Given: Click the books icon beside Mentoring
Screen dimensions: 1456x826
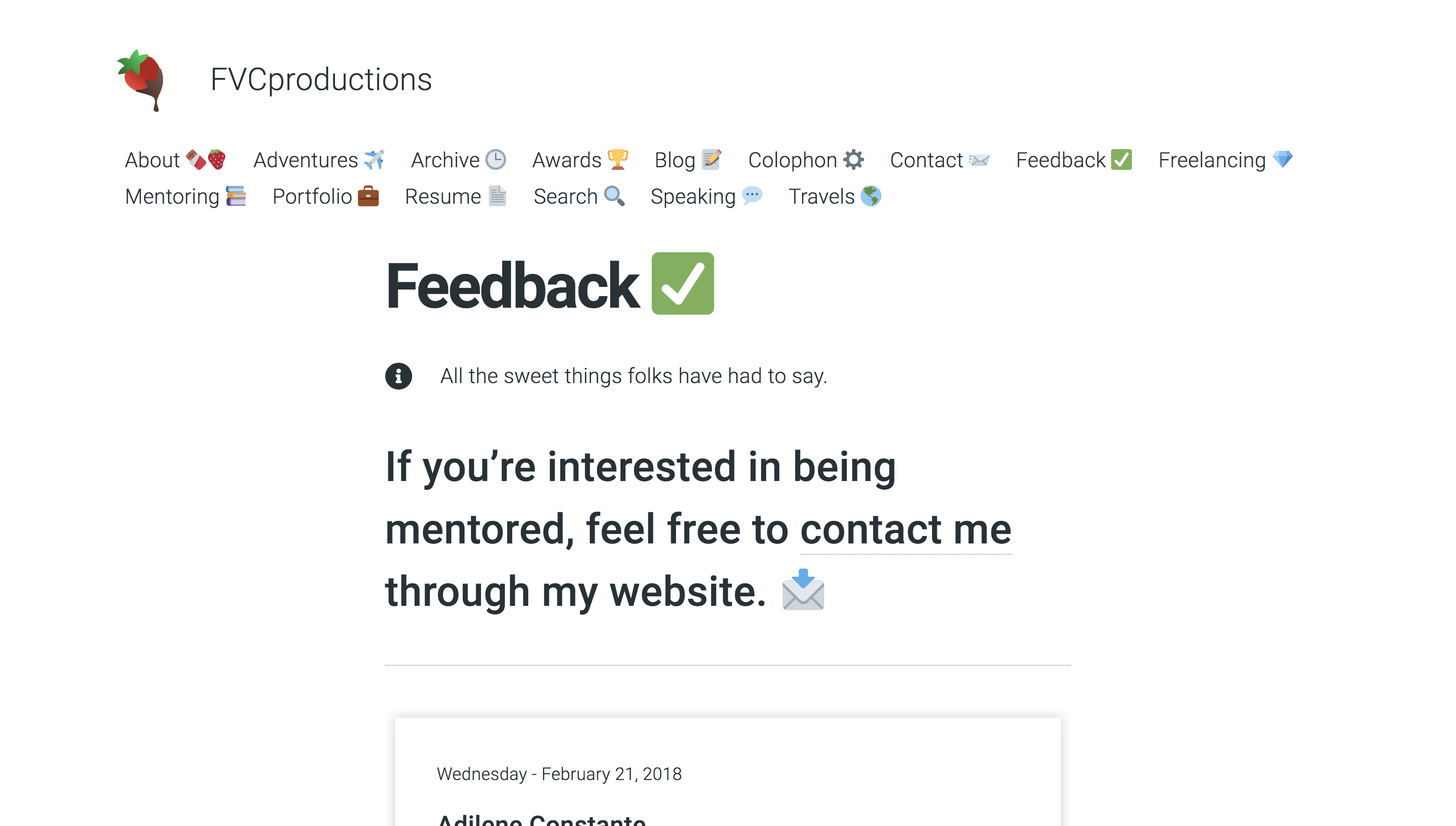Looking at the screenshot, I should tap(236, 196).
